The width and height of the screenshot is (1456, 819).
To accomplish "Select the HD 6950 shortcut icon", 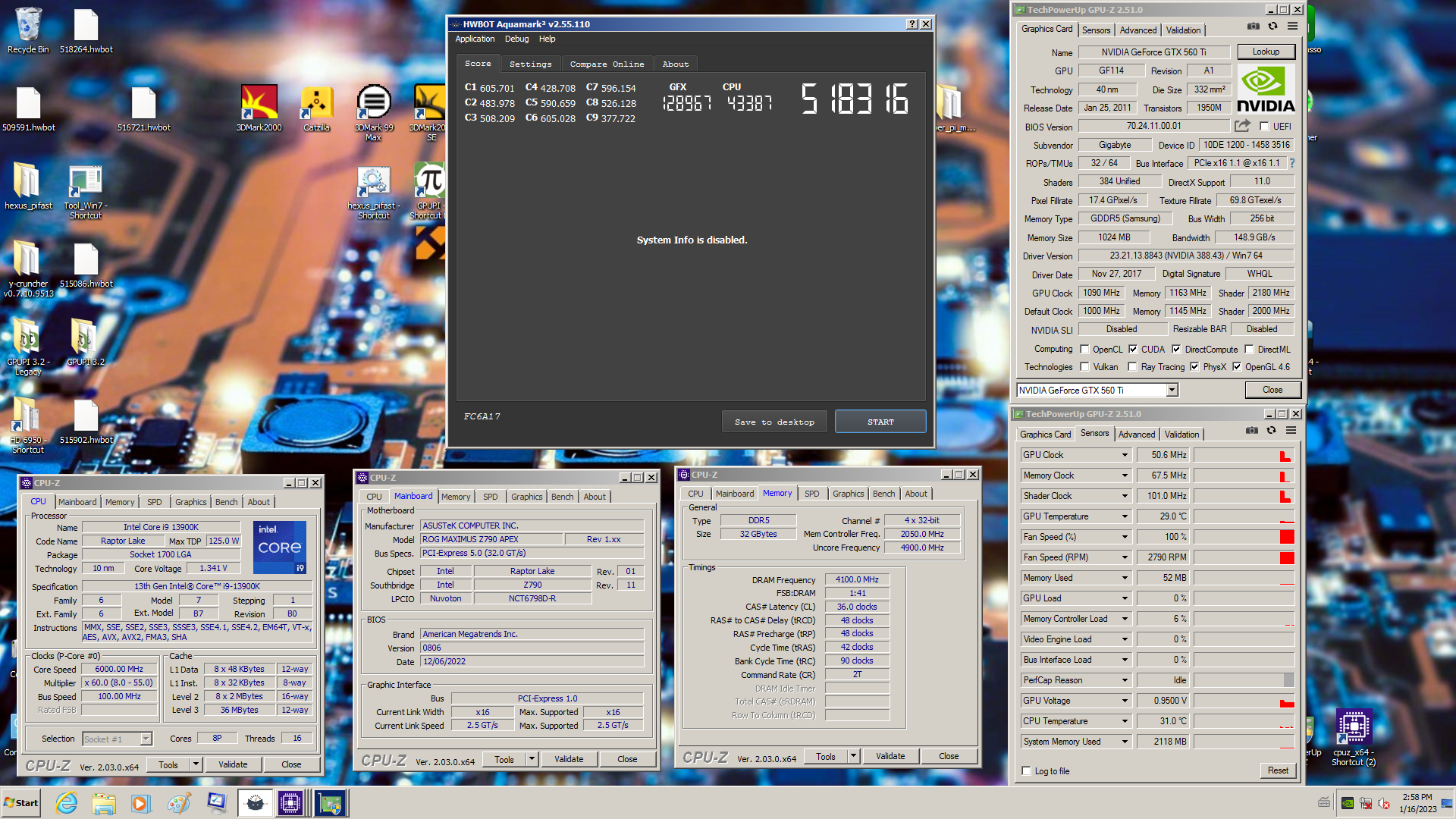I will click(28, 425).
